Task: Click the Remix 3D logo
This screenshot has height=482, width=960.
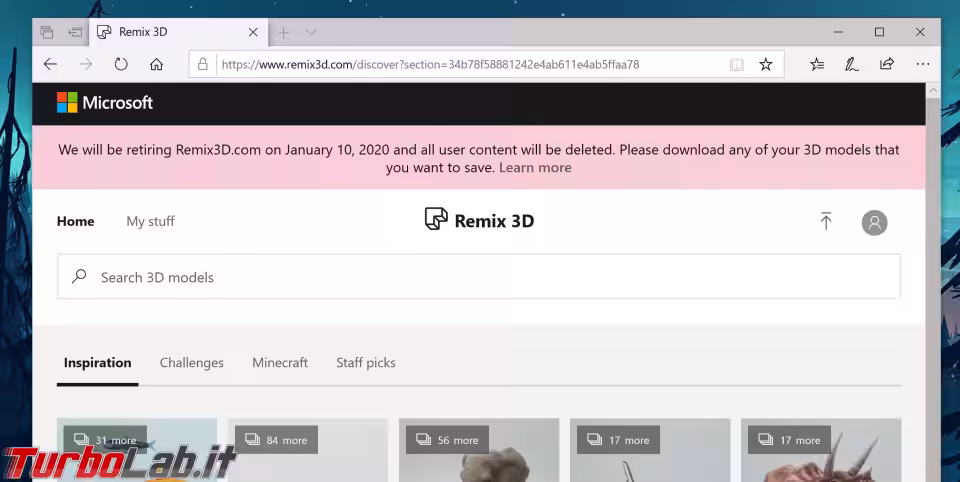Action: click(x=479, y=220)
